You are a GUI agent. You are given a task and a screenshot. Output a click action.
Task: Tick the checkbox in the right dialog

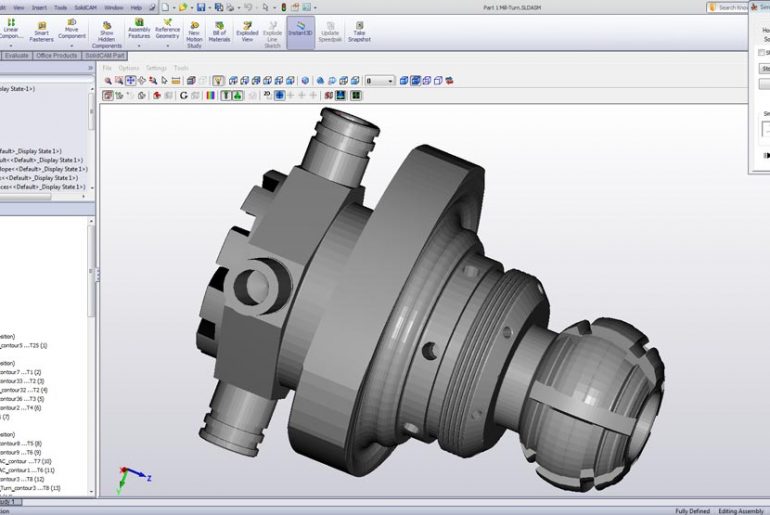(759, 52)
